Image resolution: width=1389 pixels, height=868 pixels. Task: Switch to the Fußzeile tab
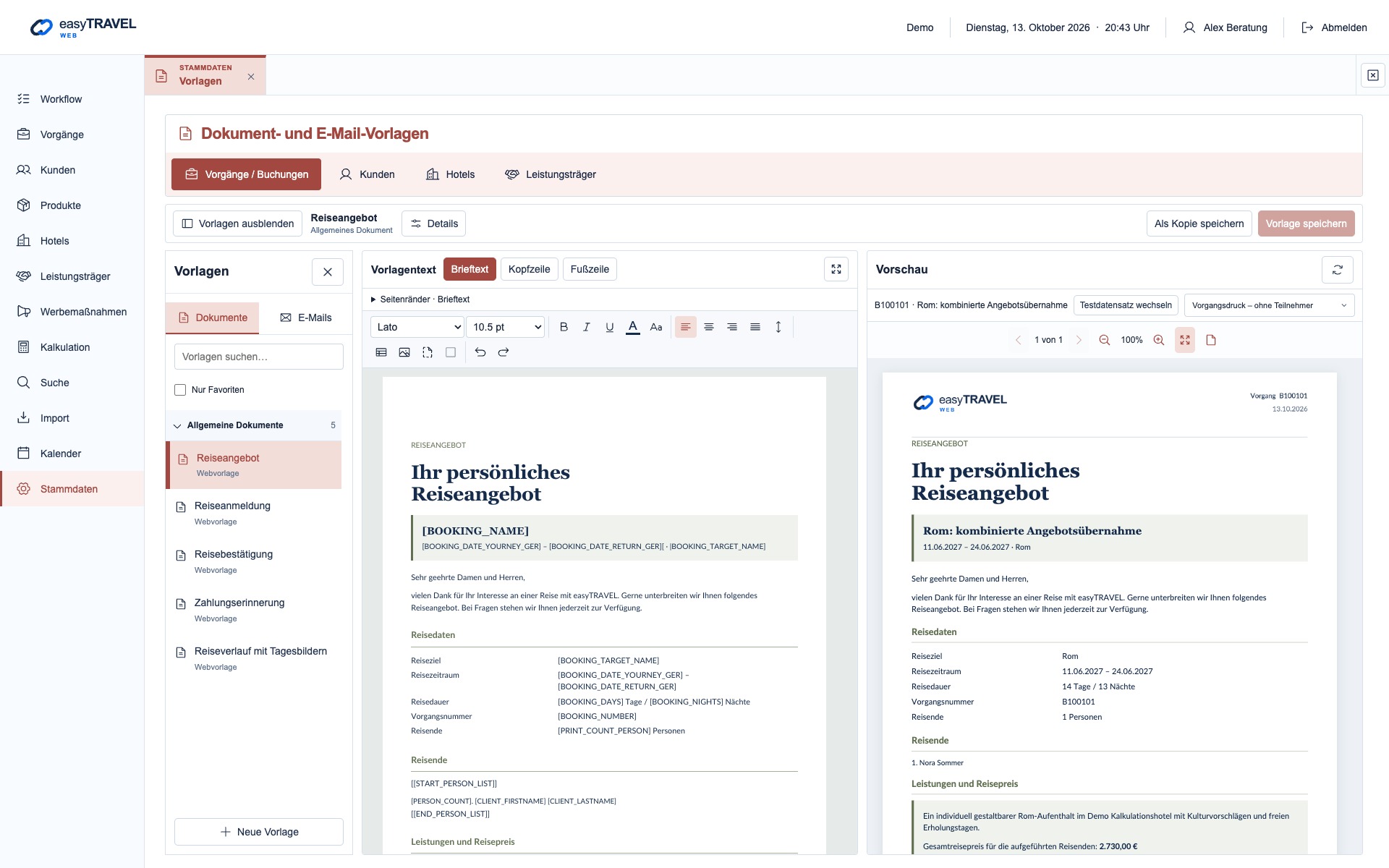point(590,269)
